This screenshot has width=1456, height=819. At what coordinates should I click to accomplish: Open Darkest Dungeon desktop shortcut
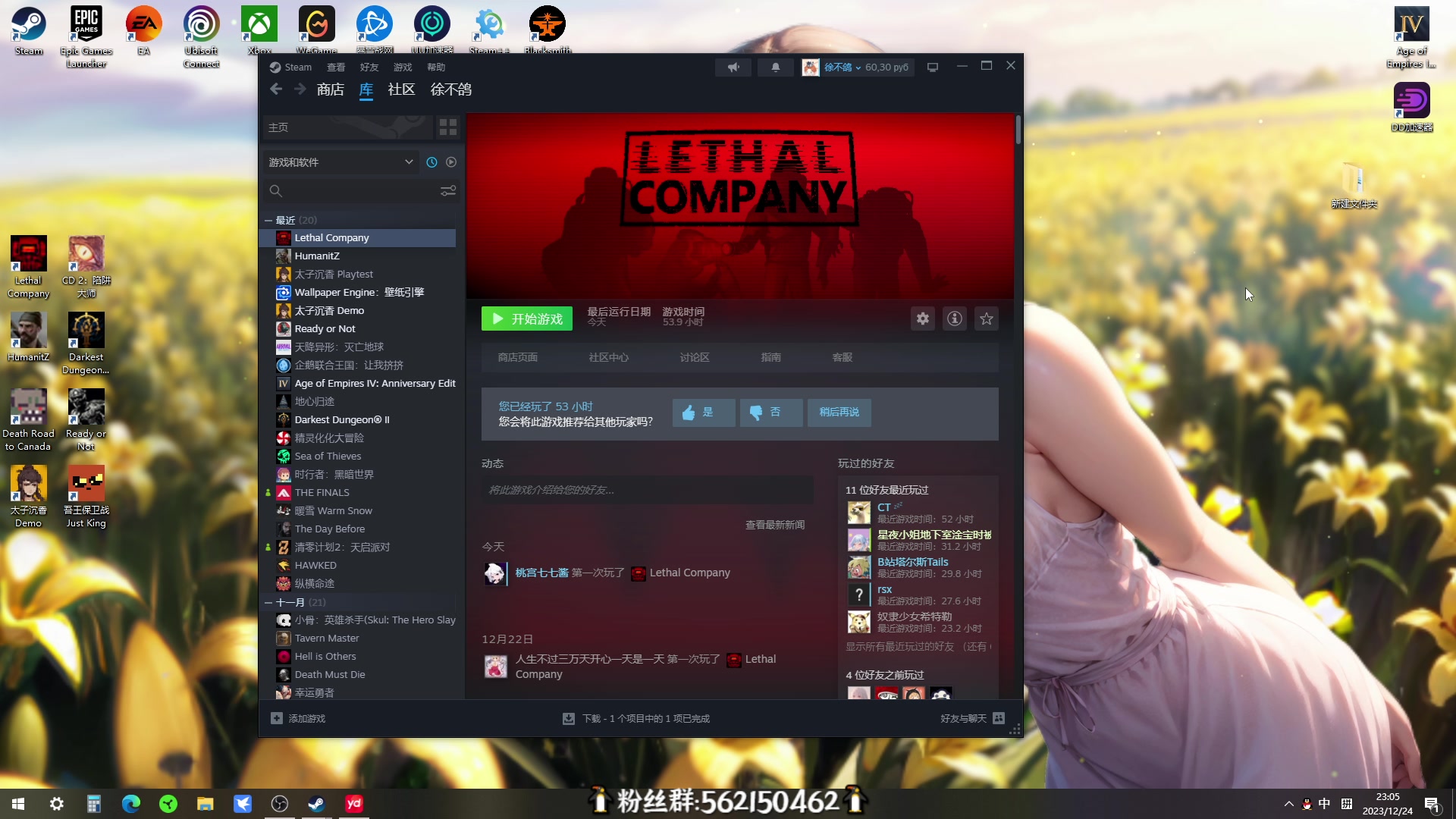(x=86, y=343)
